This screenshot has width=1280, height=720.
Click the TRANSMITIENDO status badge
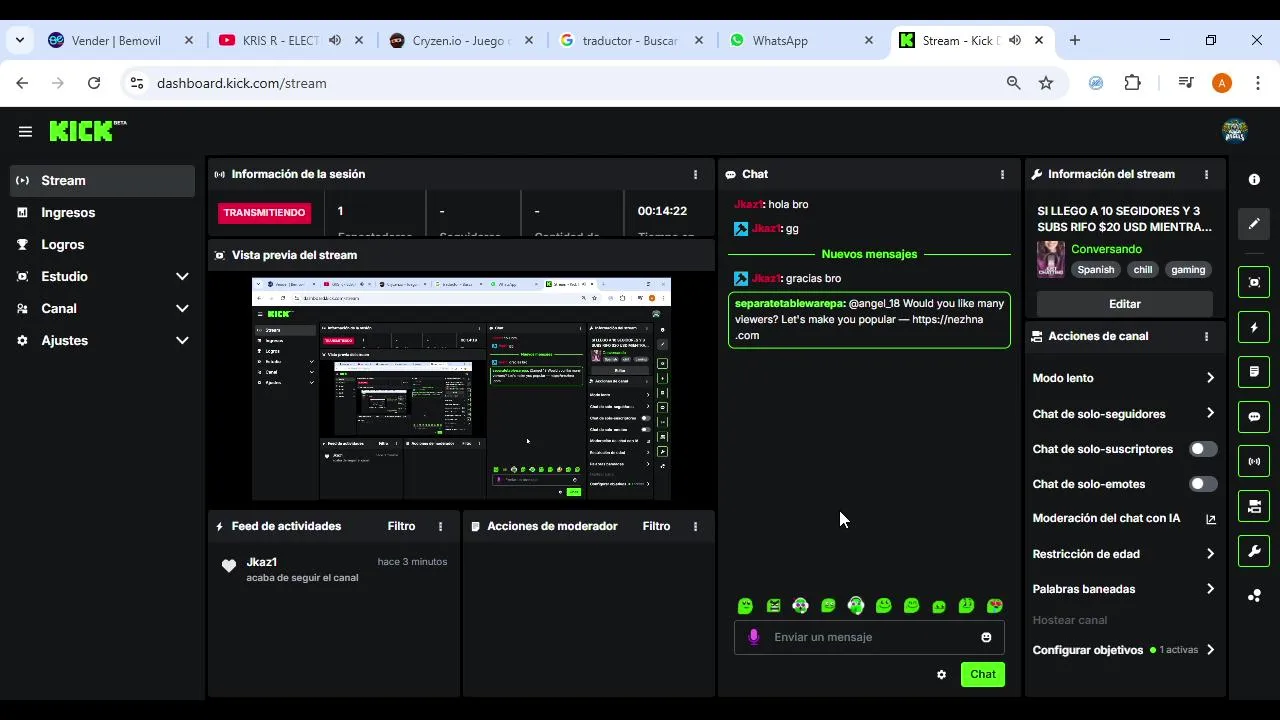265,213
